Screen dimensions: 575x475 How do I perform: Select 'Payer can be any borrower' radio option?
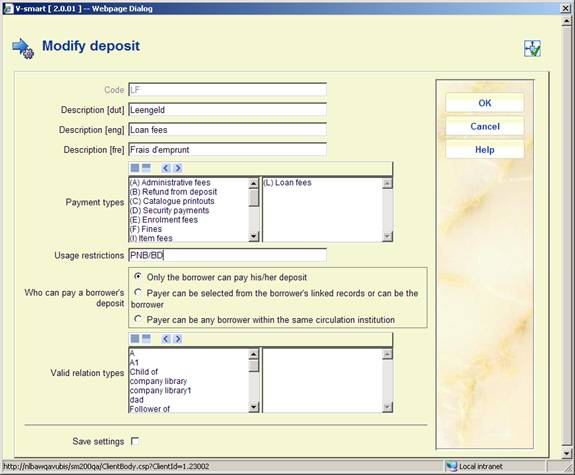pyautogui.click(x=138, y=319)
